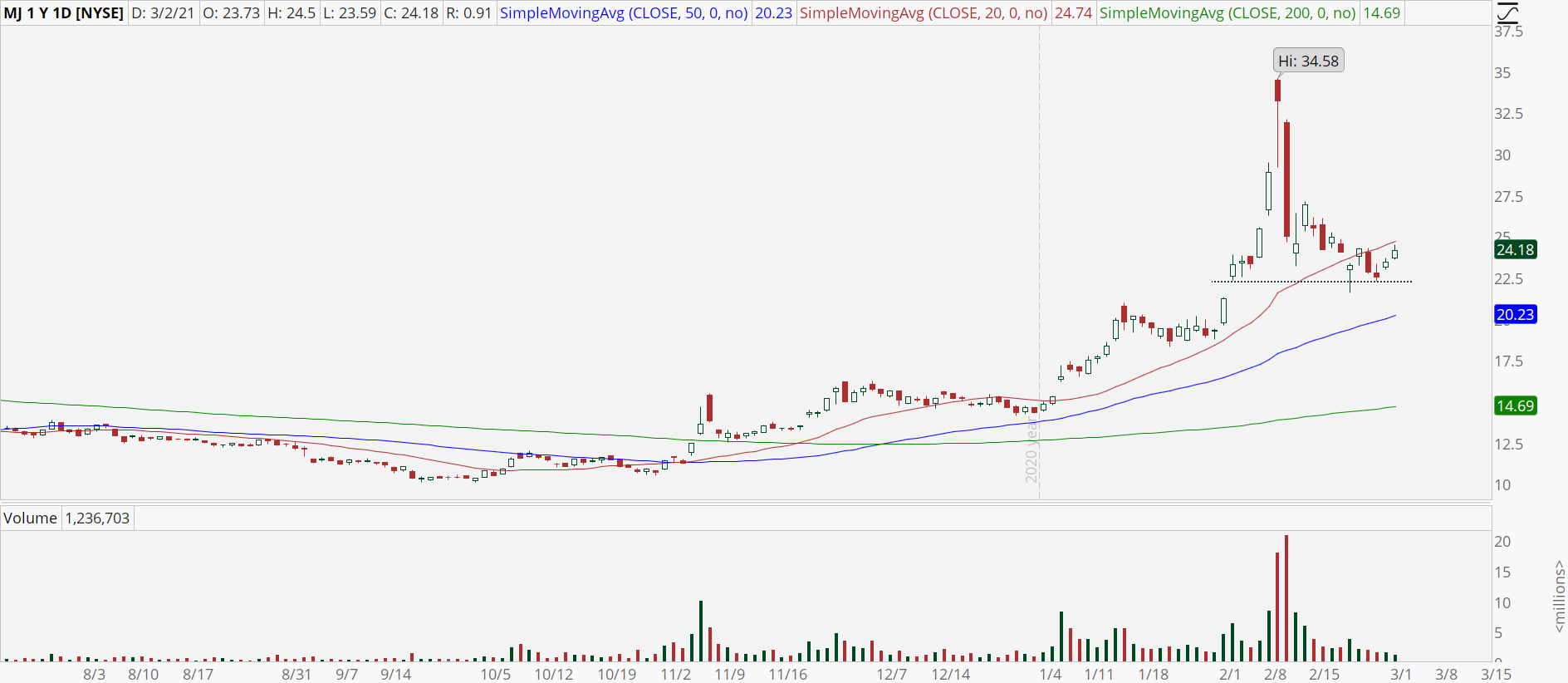Screen dimensions: 1568x683
Task: Click the volume value 1,236,703
Action: pos(97,518)
